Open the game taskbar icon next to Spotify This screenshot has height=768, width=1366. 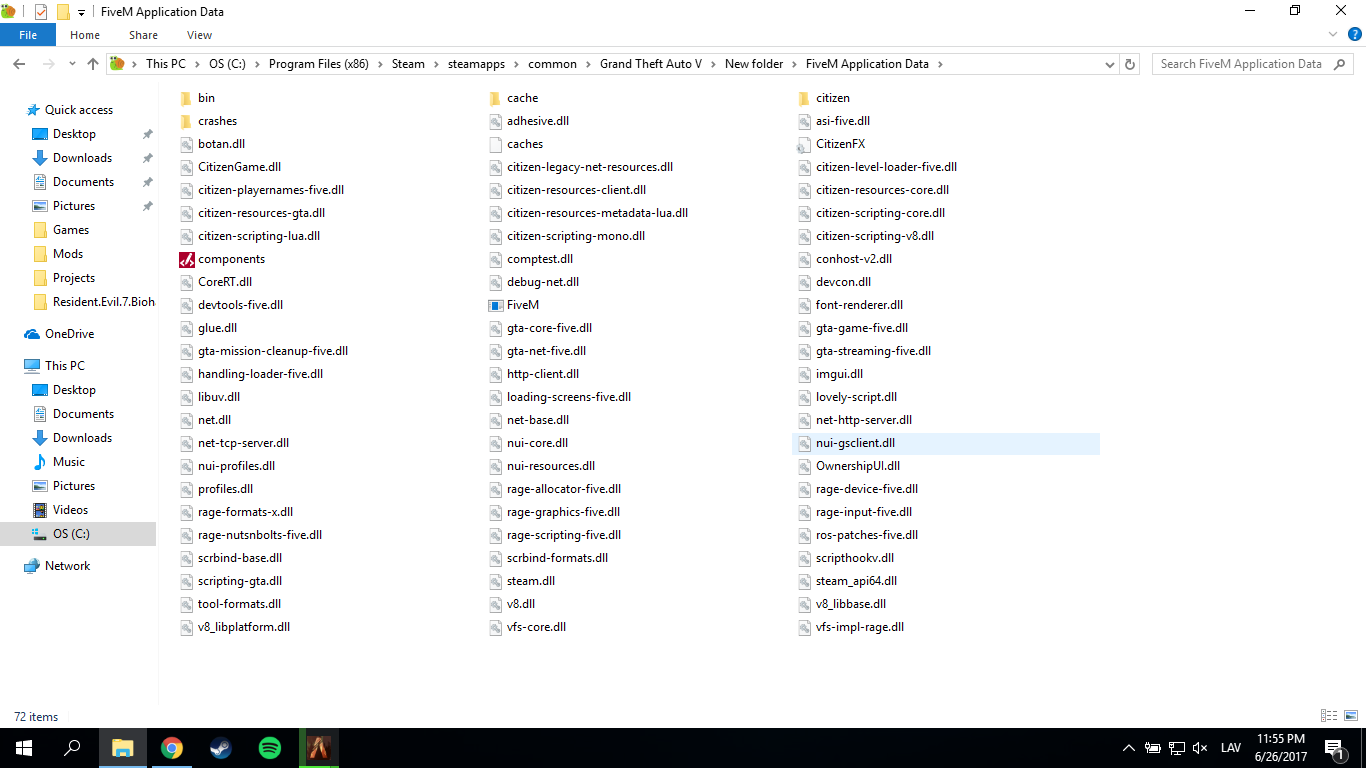[319, 748]
